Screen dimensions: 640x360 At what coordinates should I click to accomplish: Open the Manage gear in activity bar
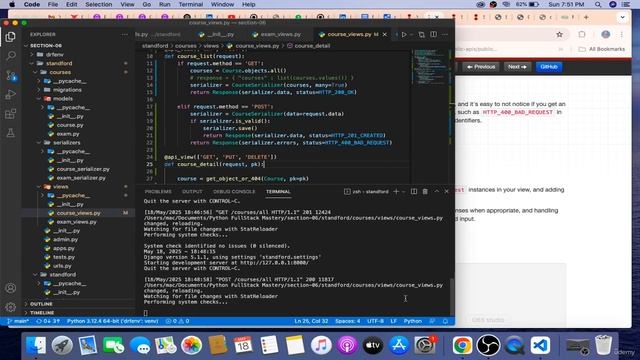pos(11,307)
